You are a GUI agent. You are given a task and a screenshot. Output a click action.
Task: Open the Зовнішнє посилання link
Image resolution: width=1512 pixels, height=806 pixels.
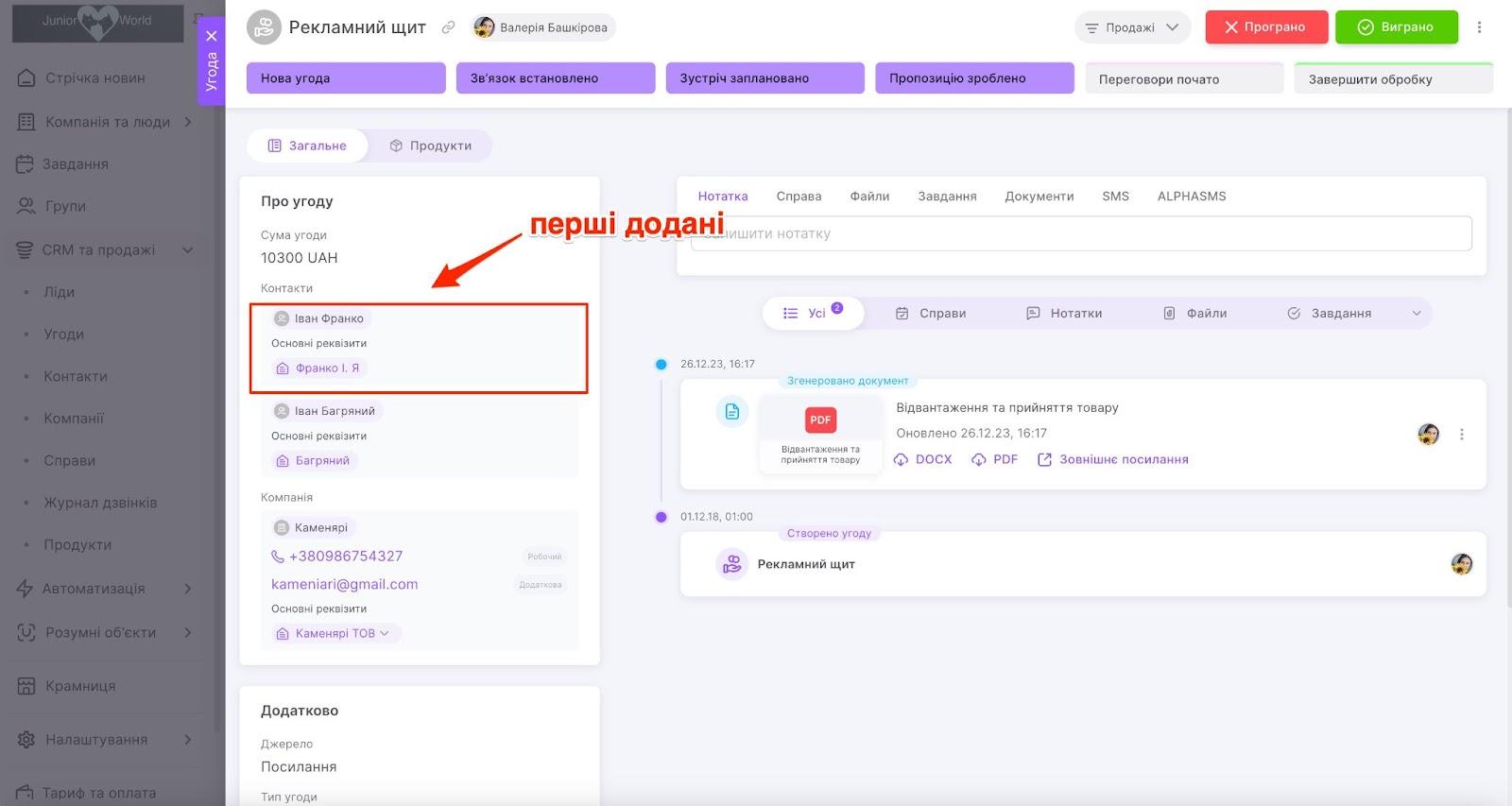coord(1113,459)
